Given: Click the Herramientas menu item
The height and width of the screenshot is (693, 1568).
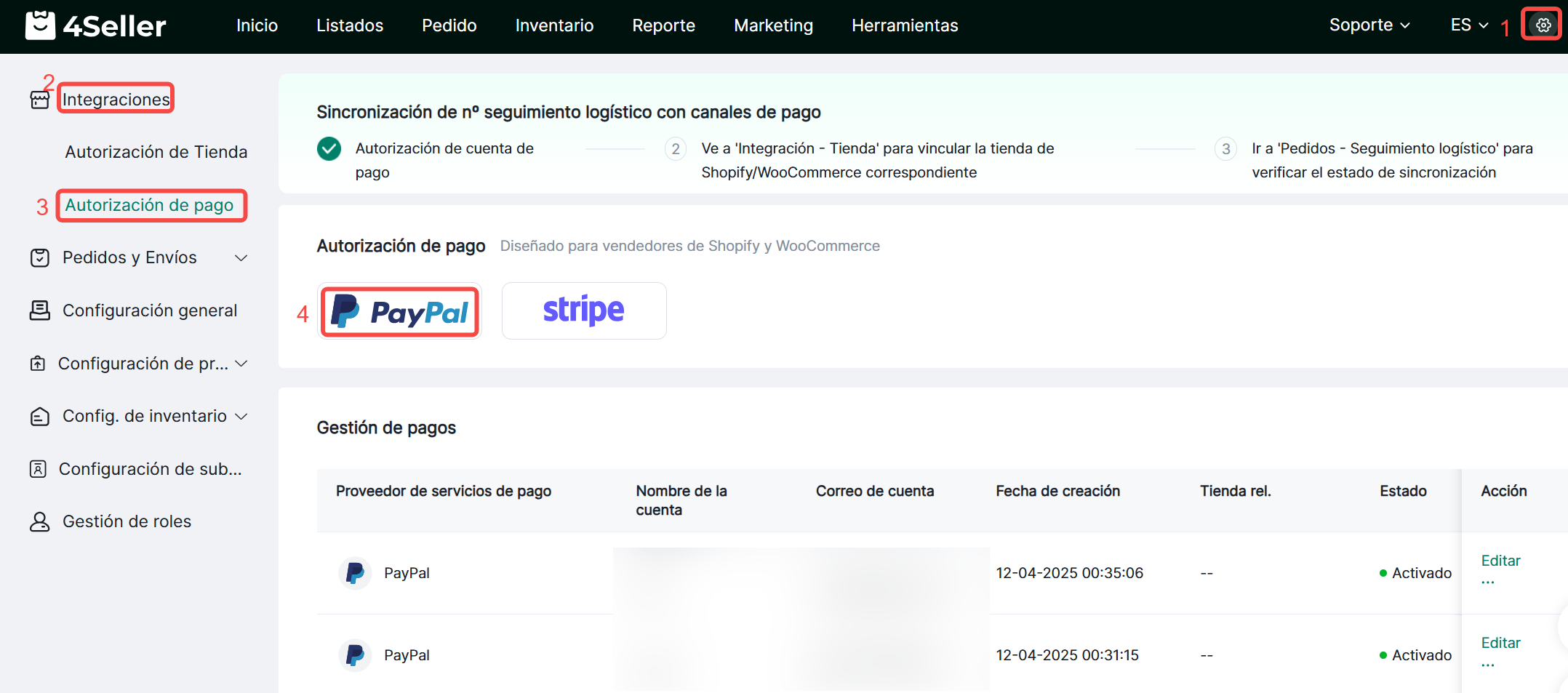Looking at the screenshot, I should point(905,25).
